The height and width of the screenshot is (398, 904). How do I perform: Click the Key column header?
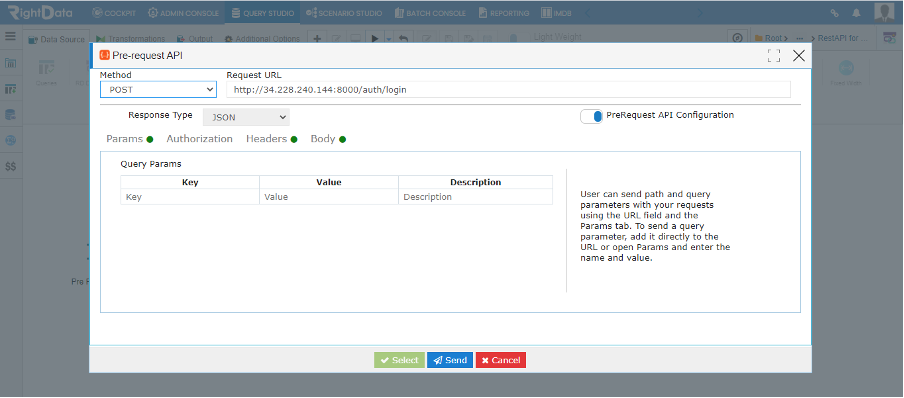[190, 182]
